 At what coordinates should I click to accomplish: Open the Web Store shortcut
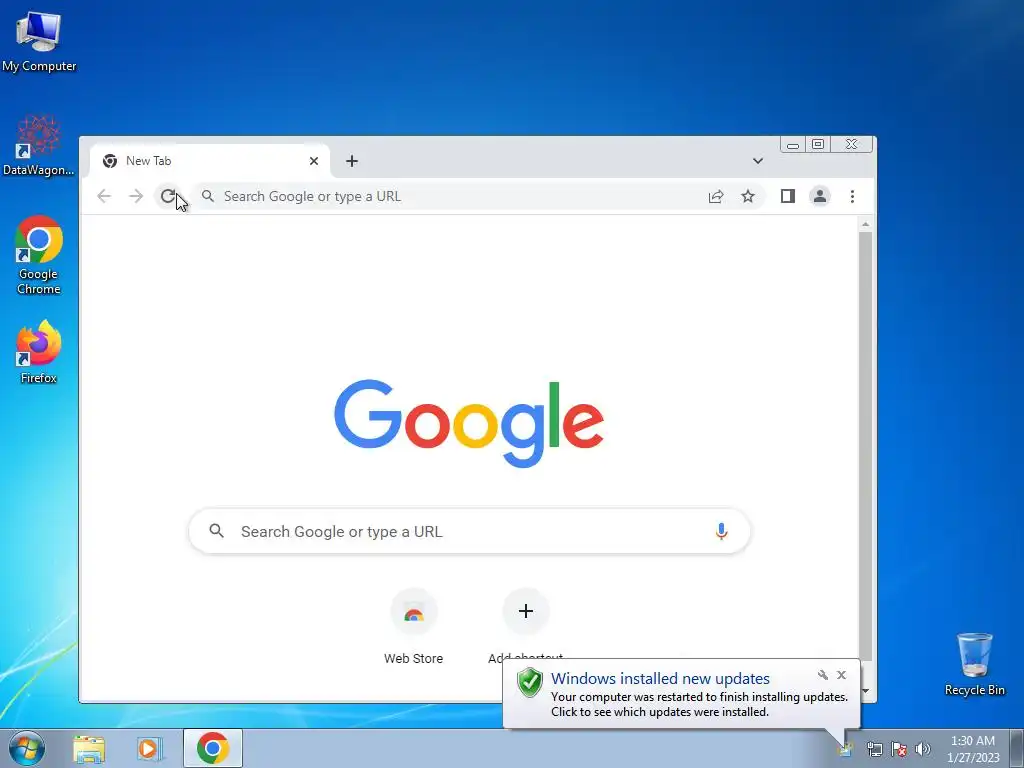click(413, 627)
